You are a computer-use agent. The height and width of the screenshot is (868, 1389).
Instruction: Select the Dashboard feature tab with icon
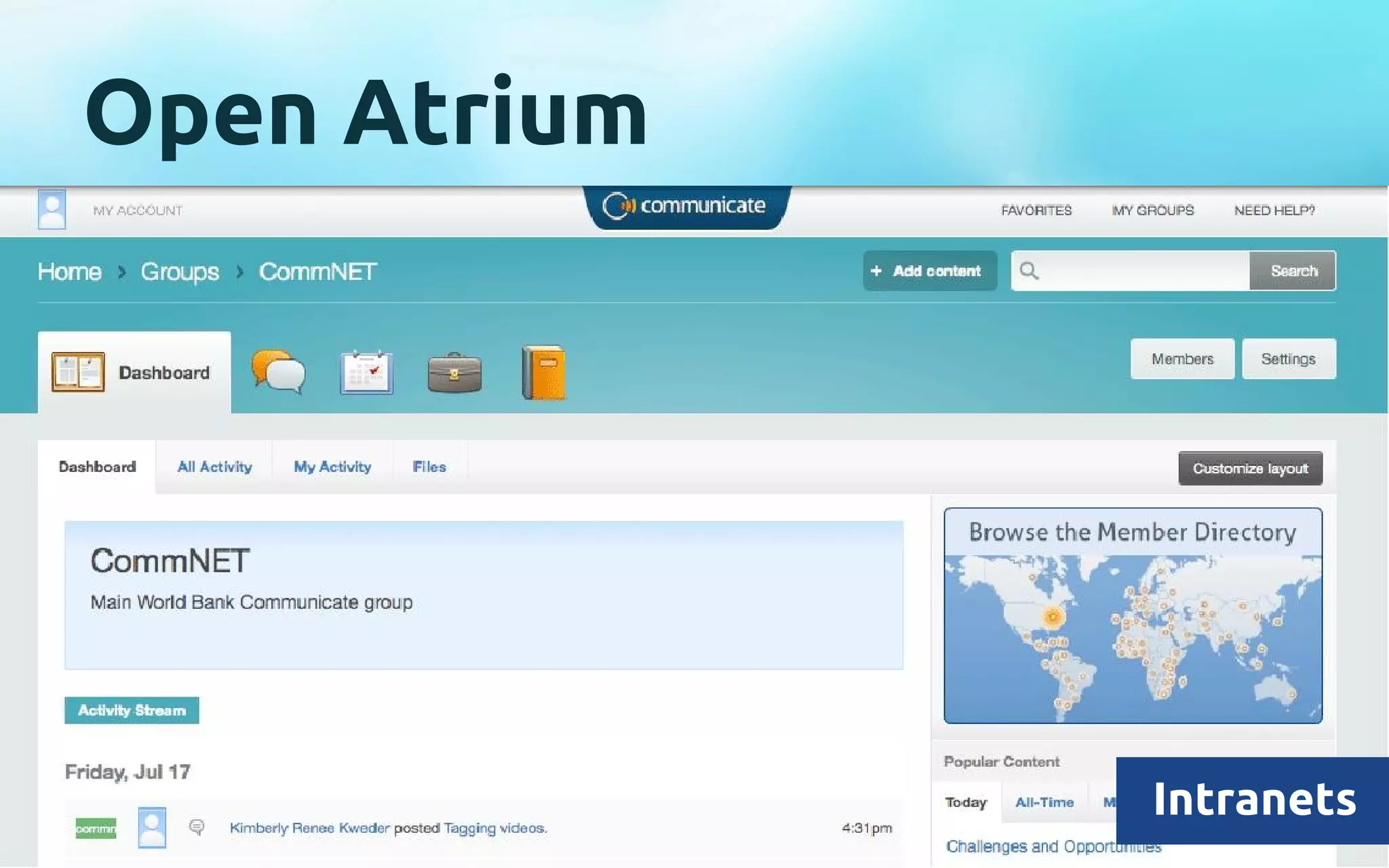click(134, 372)
